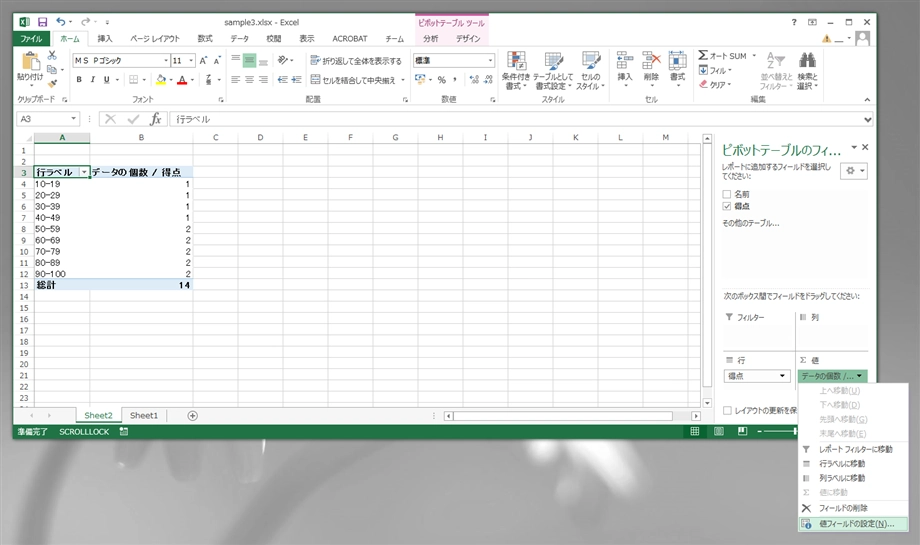Click the increase indent icon
The width and height of the screenshot is (920, 545).
click(296, 80)
